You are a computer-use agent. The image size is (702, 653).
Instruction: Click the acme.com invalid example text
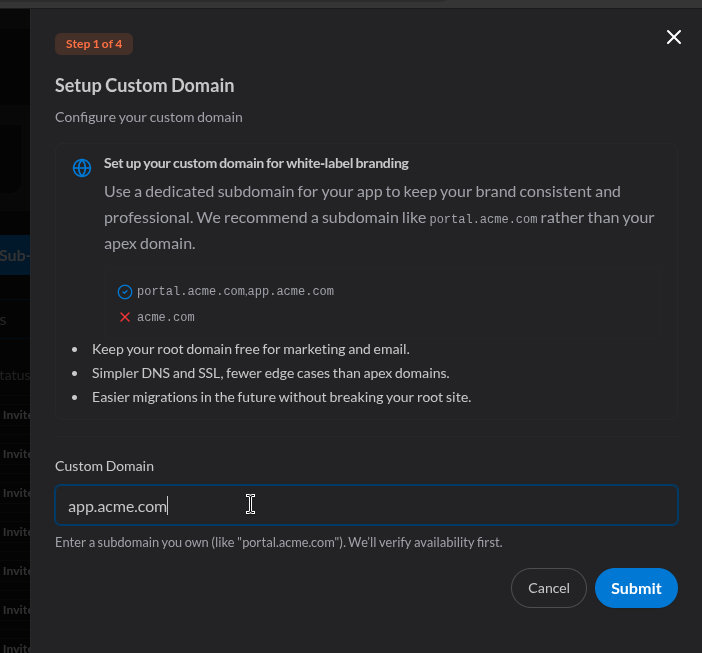pos(166,317)
